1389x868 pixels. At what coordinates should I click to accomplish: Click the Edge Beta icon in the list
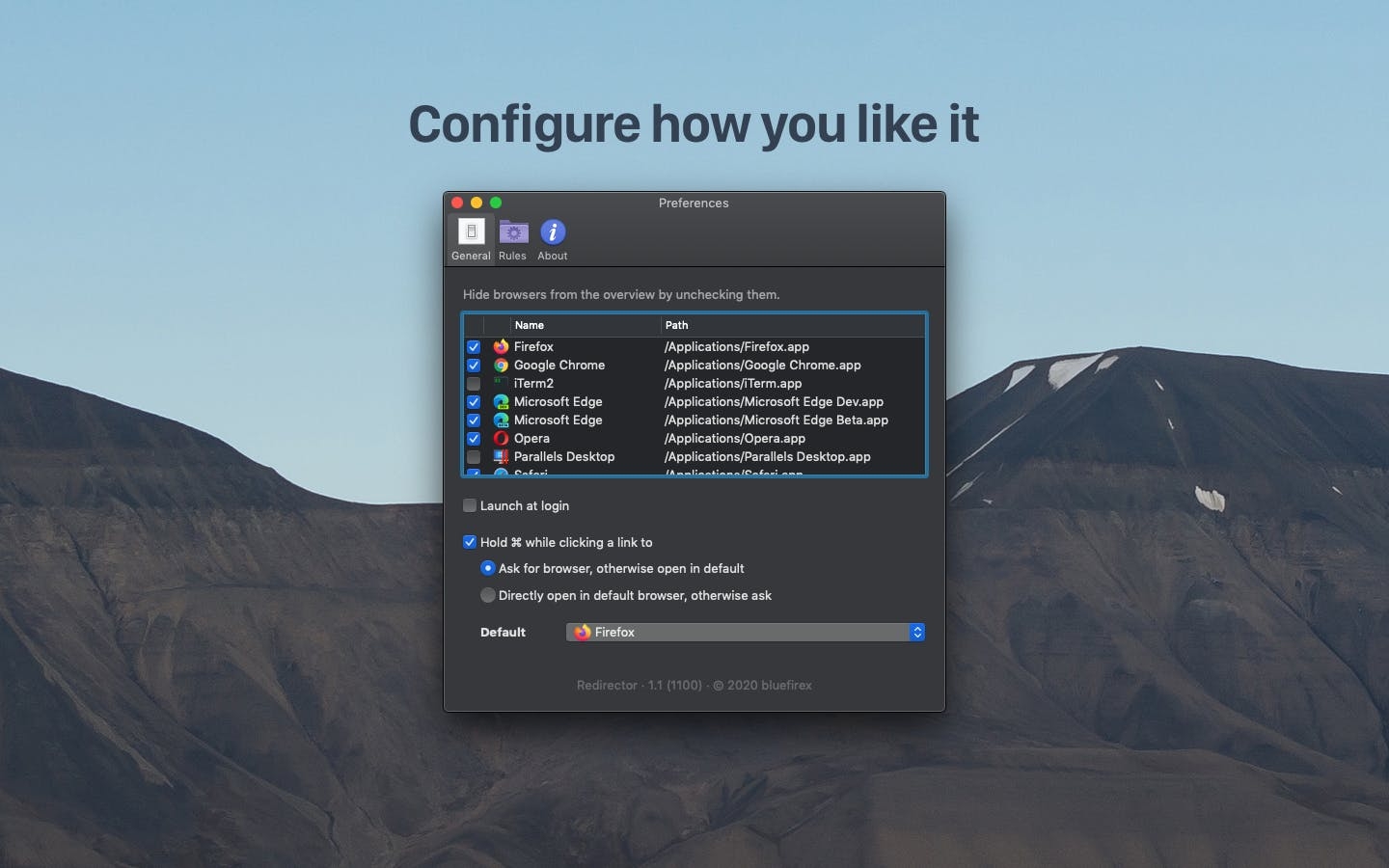502,420
